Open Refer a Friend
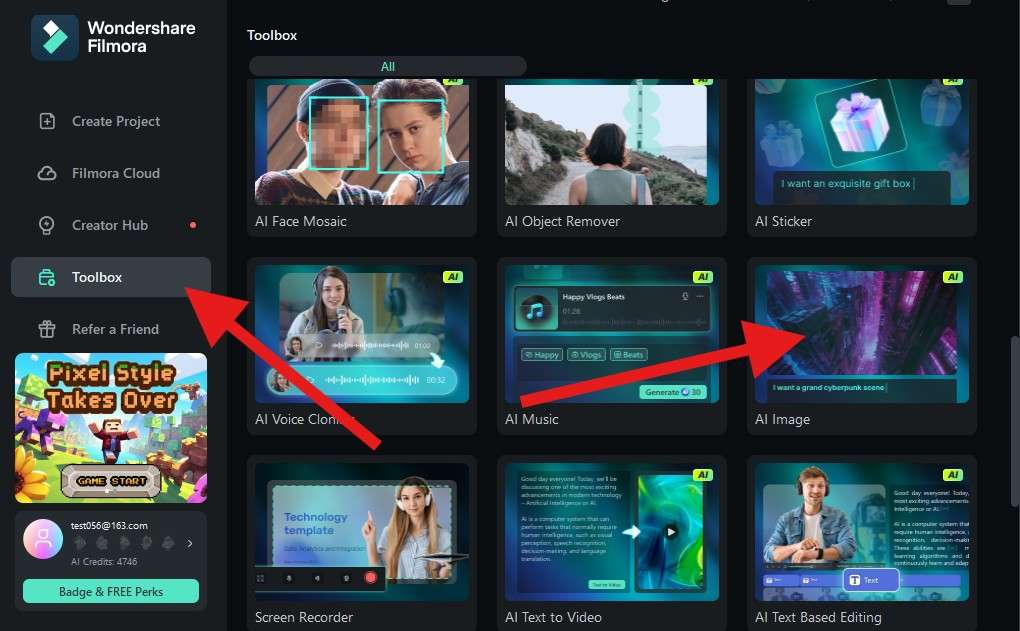The height and width of the screenshot is (631, 1020). point(111,329)
